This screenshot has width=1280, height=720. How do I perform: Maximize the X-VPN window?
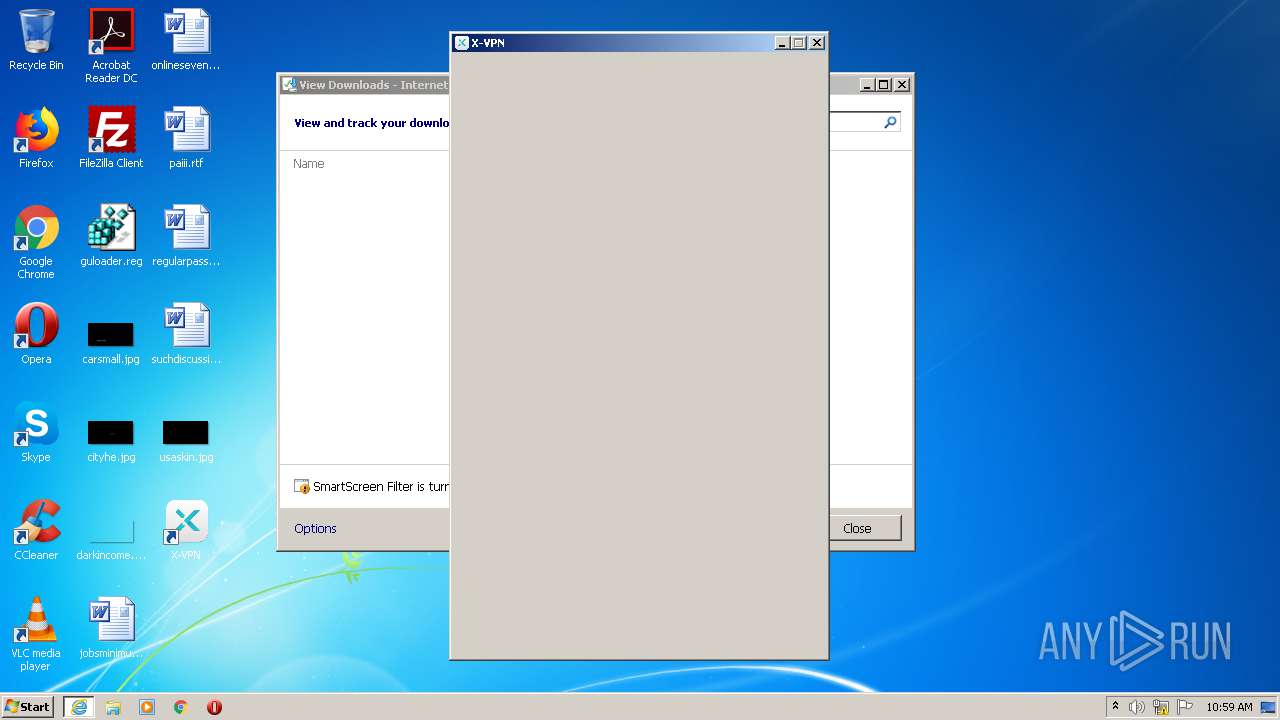pos(799,43)
